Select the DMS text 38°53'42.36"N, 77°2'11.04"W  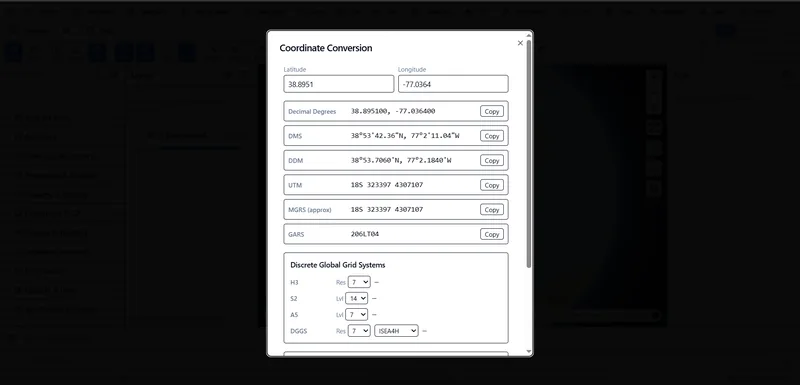coord(405,136)
